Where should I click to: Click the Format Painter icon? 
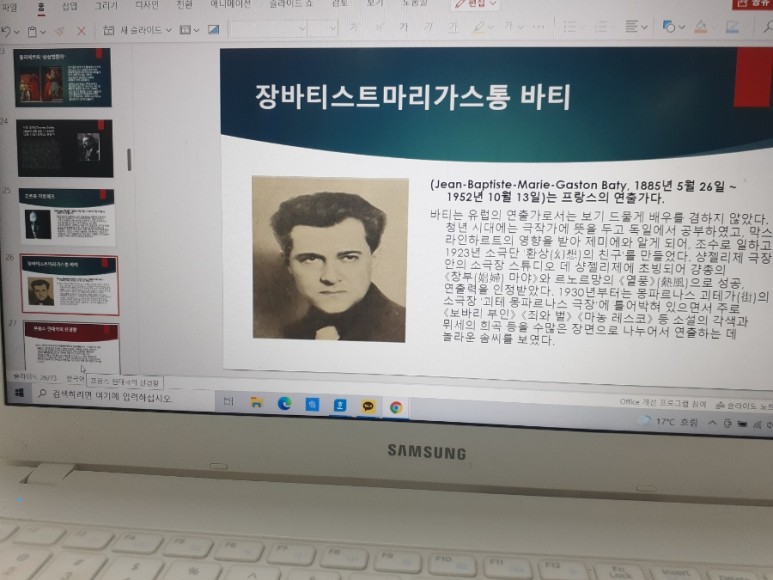point(60,32)
